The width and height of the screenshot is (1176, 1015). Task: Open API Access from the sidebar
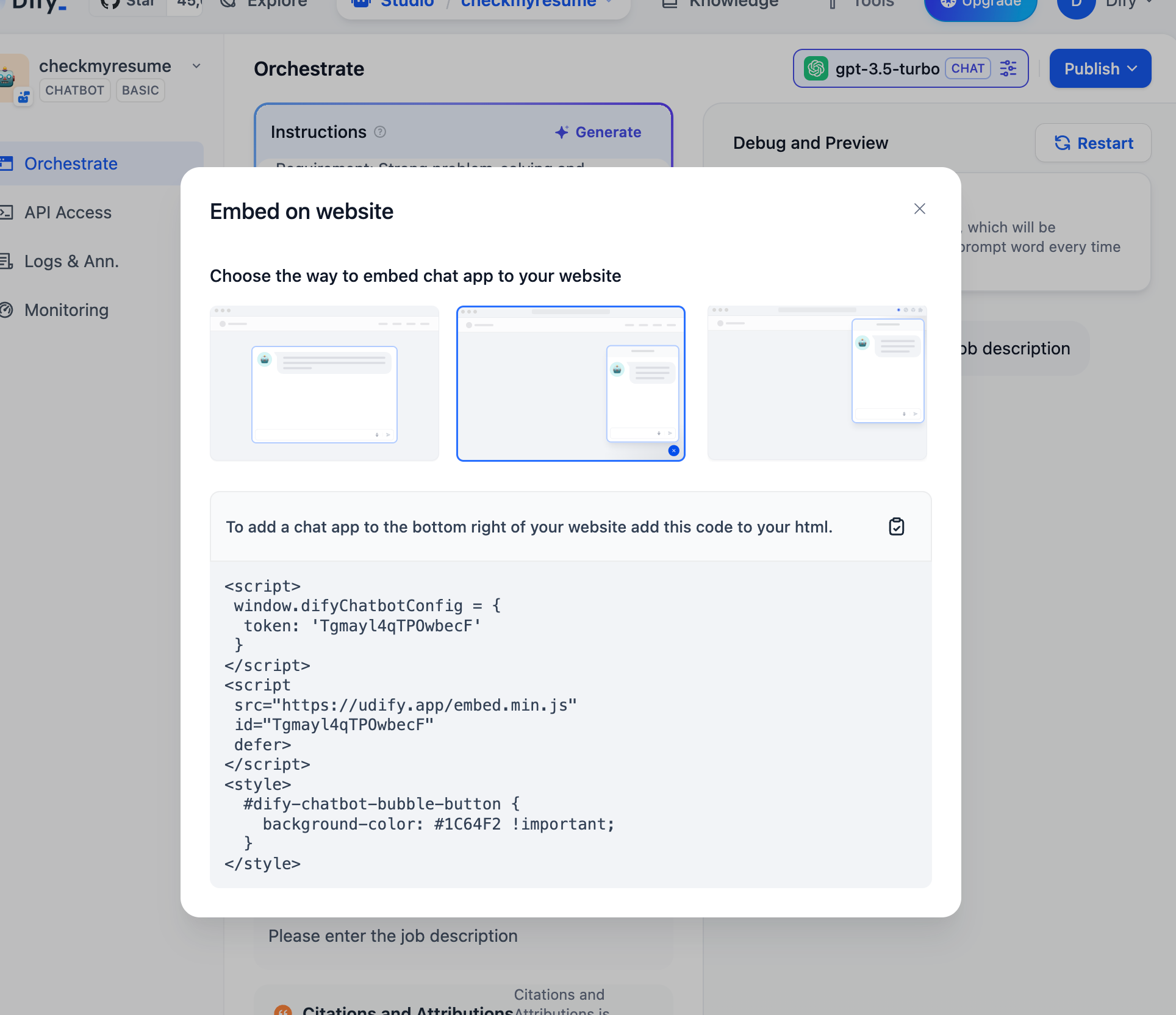pyautogui.click(x=68, y=212)
